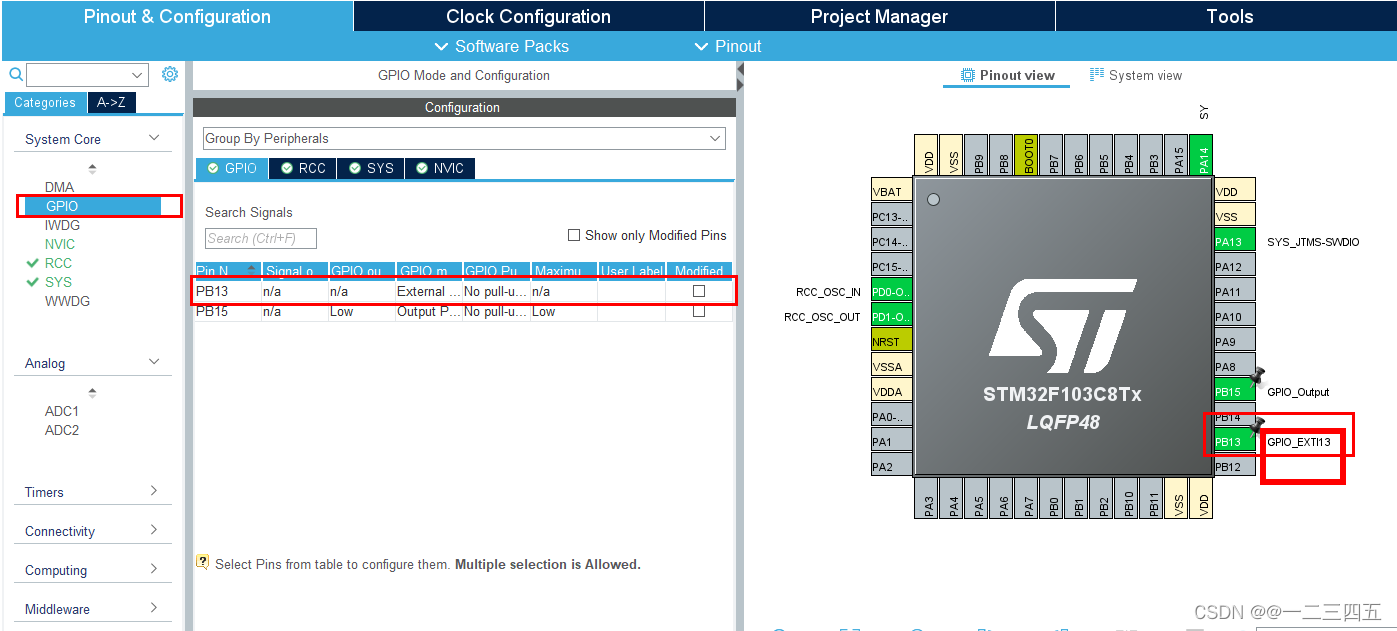Image resolution: width=1397 pixels, height=631 pixels.
Task: Toggle Show only Modified Pins checkbox
Action: pyautogui.click(x=574, y=235)
